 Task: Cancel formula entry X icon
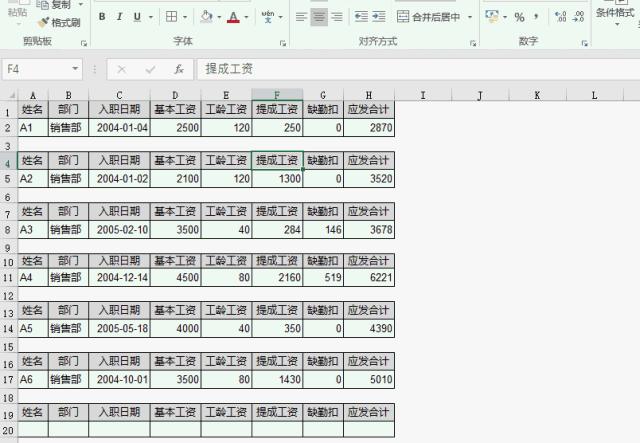[x=121, y=69]
